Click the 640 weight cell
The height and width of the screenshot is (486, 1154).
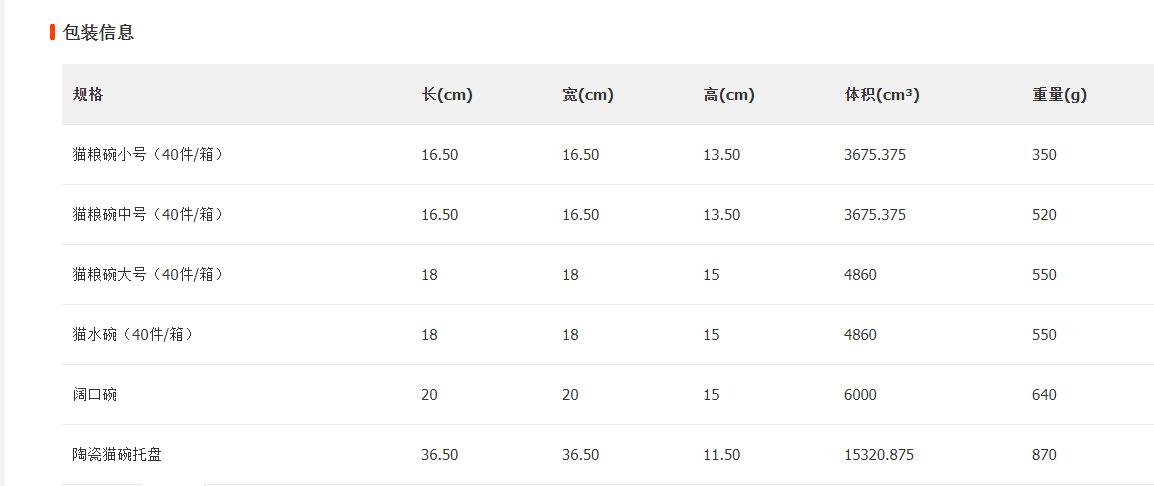point(1044,395)
